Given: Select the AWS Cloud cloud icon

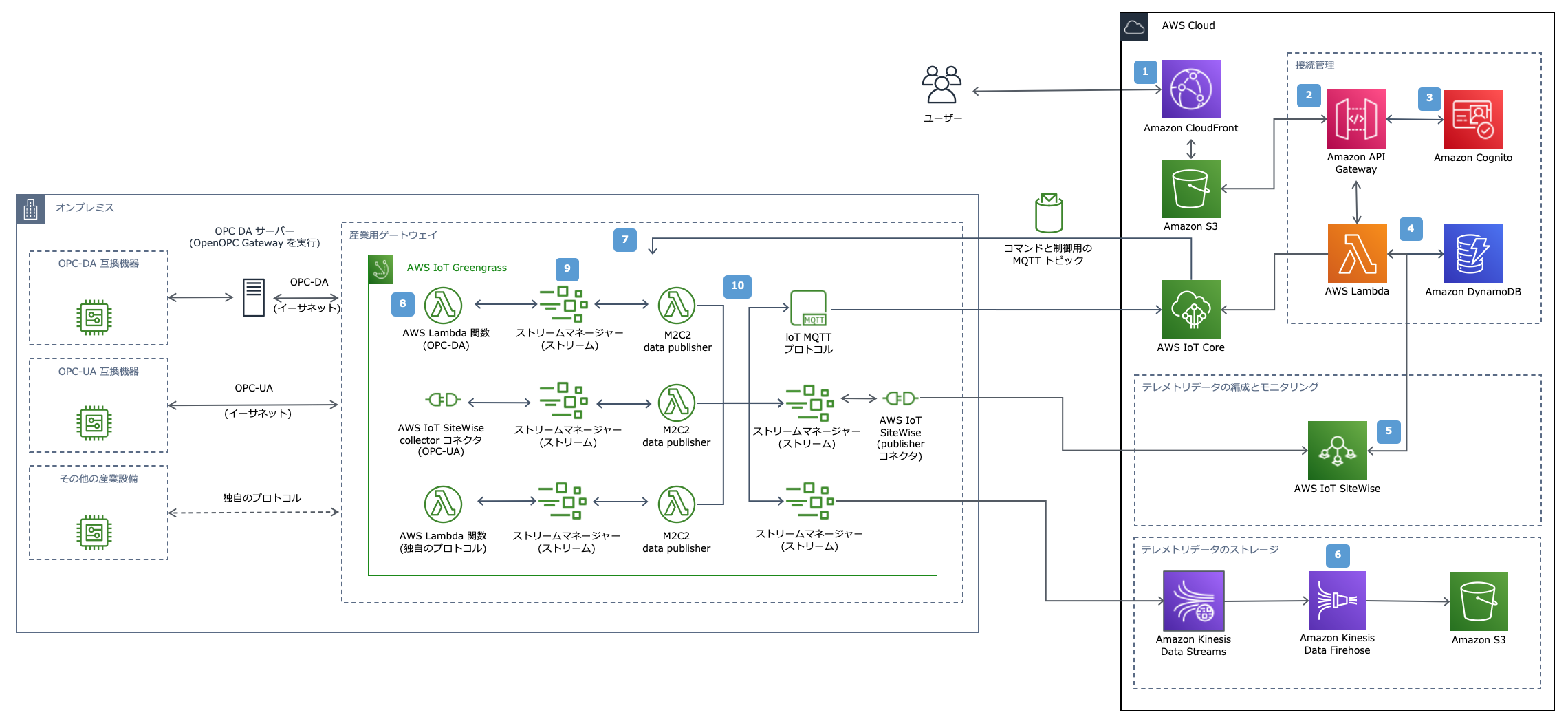Looking at the screenshot, I should click(1135, 27).
